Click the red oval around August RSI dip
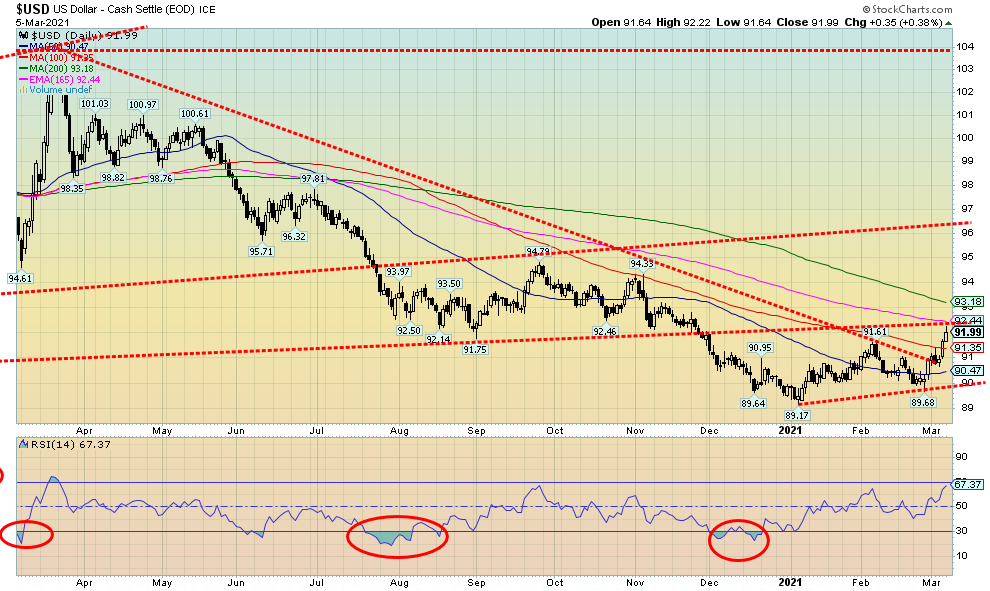 (x=397, y=537)
